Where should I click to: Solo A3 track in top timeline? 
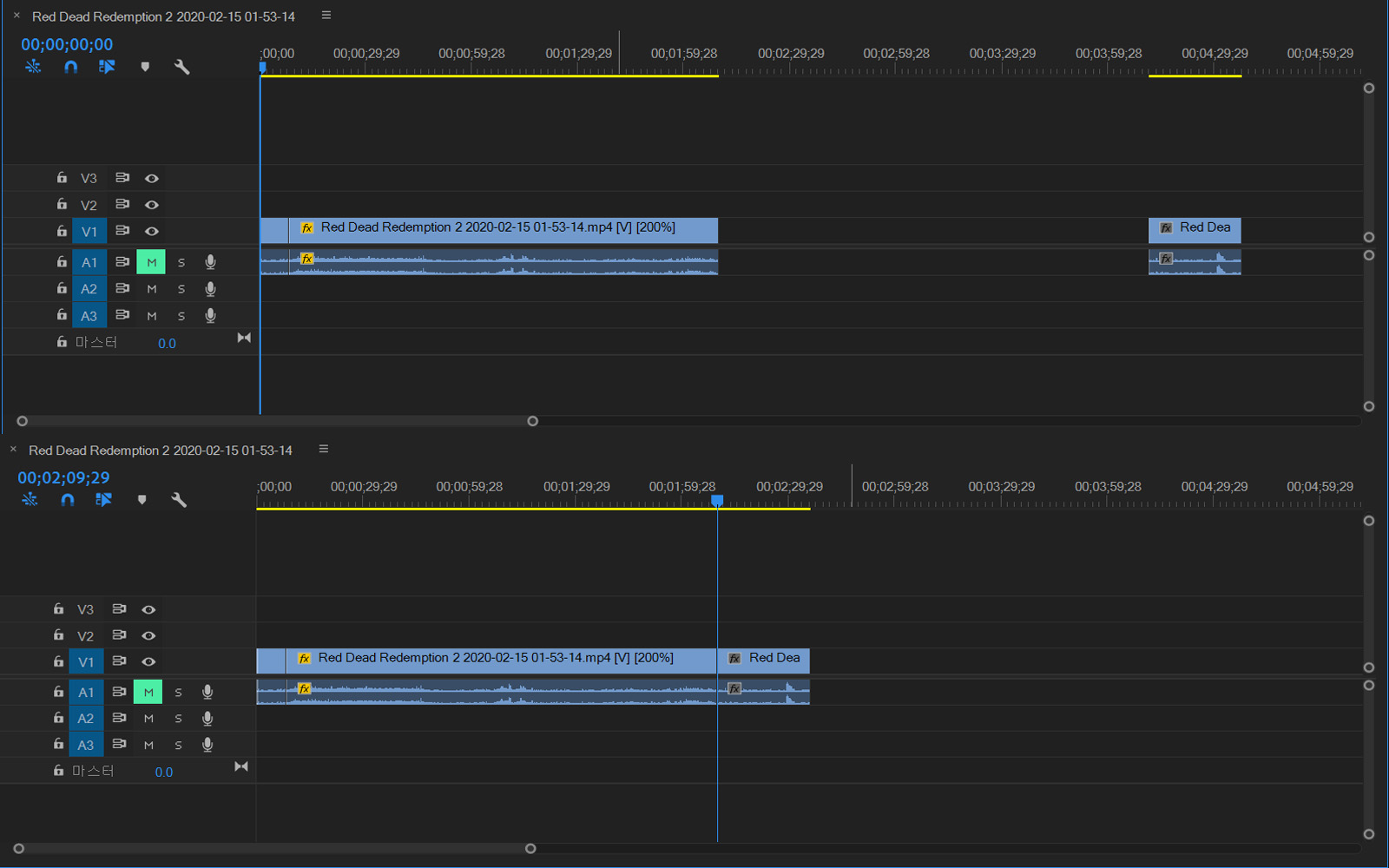[x=181, y=316]
